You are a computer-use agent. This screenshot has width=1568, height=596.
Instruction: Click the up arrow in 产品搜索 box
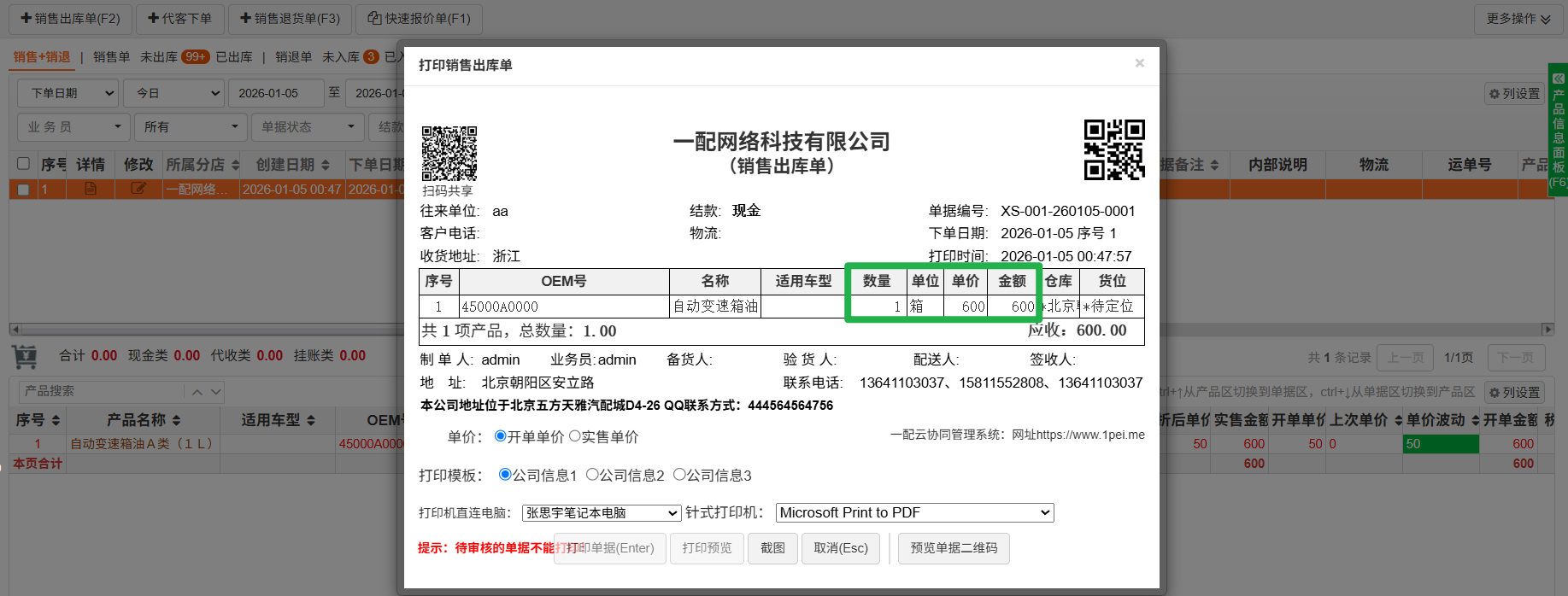click(197, 392)
